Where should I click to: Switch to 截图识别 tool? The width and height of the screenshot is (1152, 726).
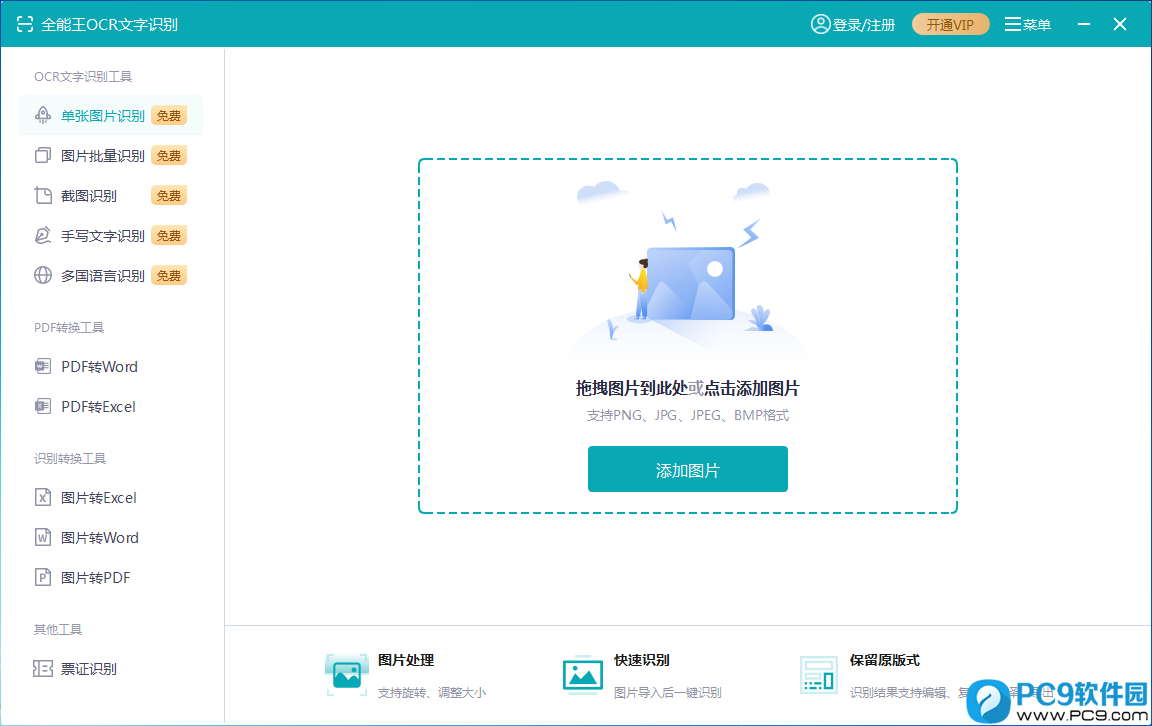pos(111,195)
